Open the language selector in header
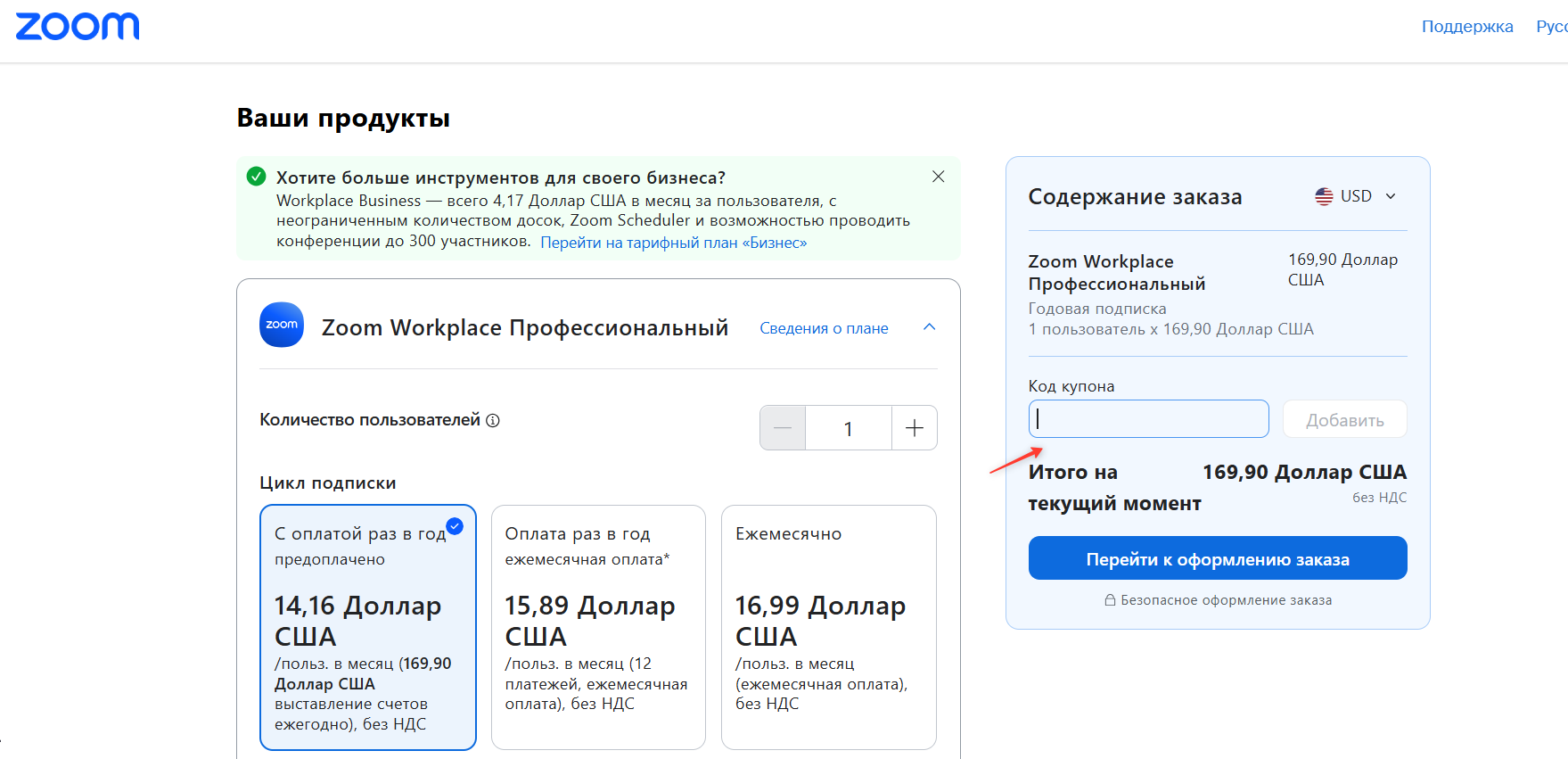1568x759 pixels. (1552, 27)
